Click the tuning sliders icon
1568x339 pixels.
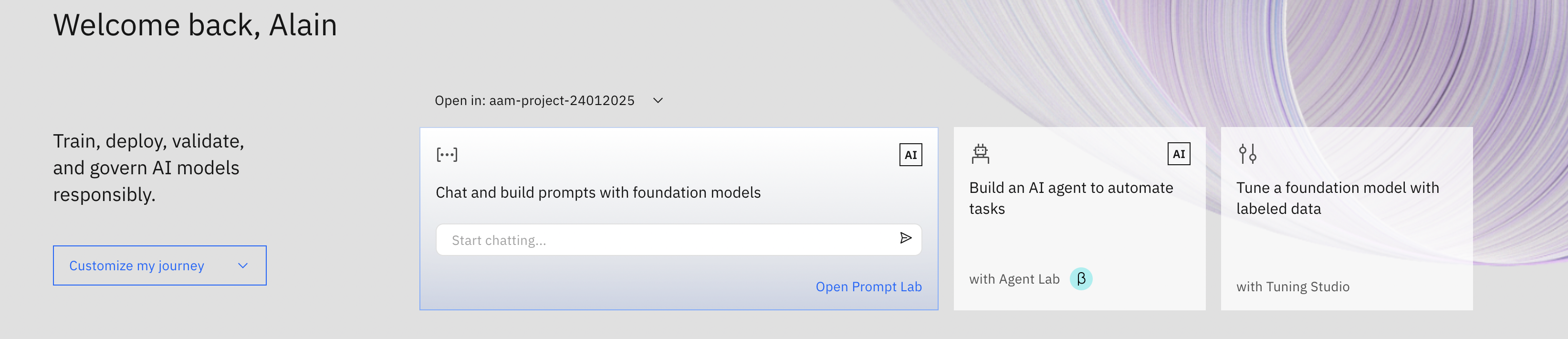[x=1247, y=154]
